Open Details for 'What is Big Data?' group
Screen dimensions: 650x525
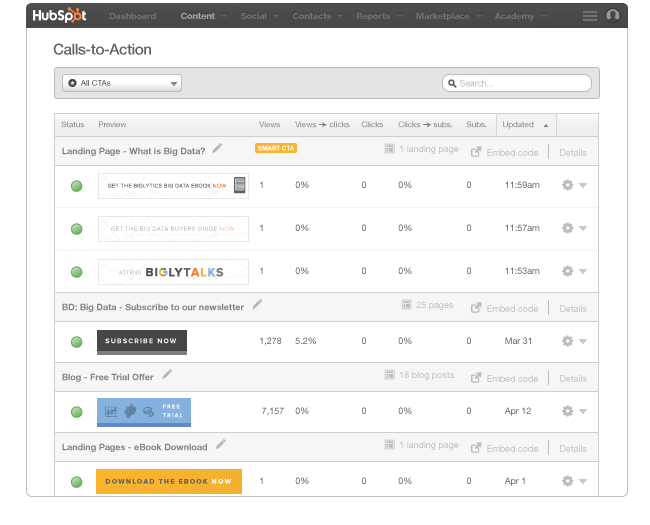(x=573, y=153)
